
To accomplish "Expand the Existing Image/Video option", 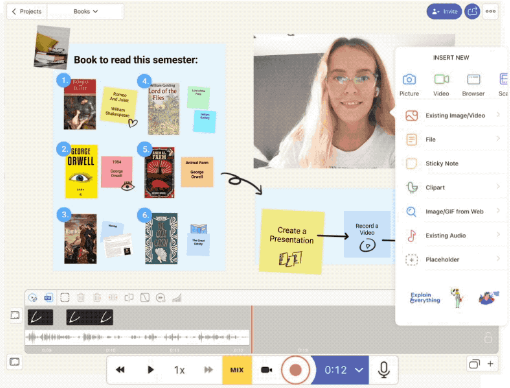I will click(x=453, y=116).
